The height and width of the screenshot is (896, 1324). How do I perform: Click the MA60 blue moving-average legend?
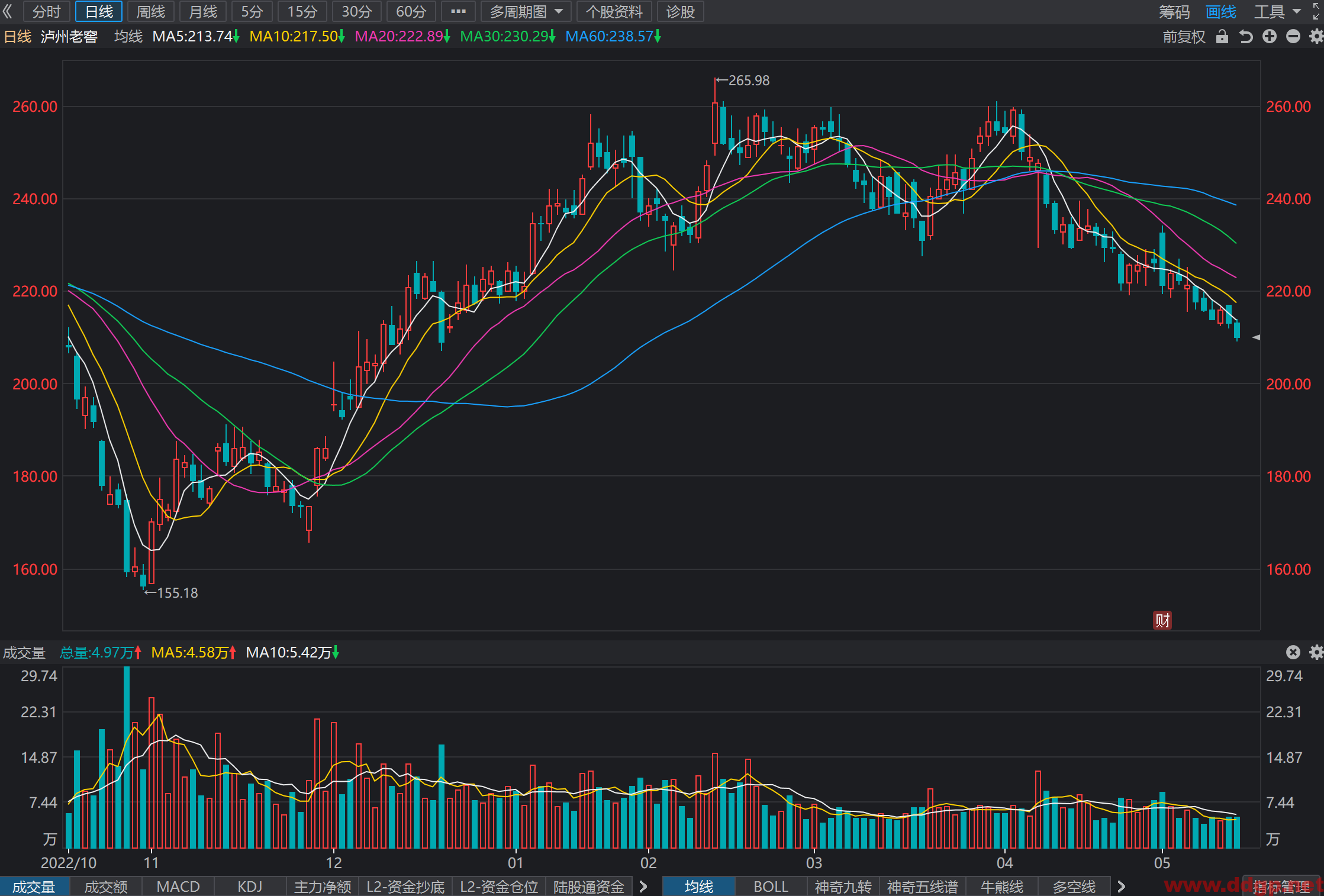click(613, 37)
